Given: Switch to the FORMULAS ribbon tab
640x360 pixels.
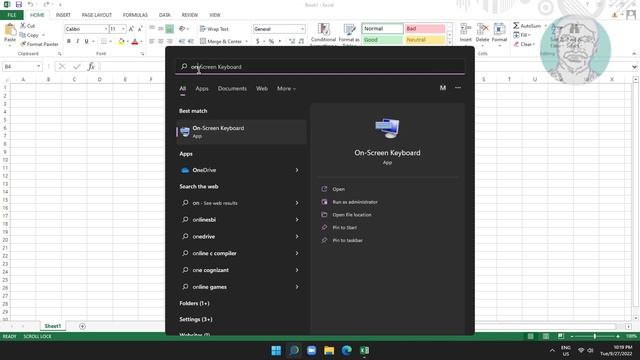Looking at the screenshot, I should pos(135,15).
